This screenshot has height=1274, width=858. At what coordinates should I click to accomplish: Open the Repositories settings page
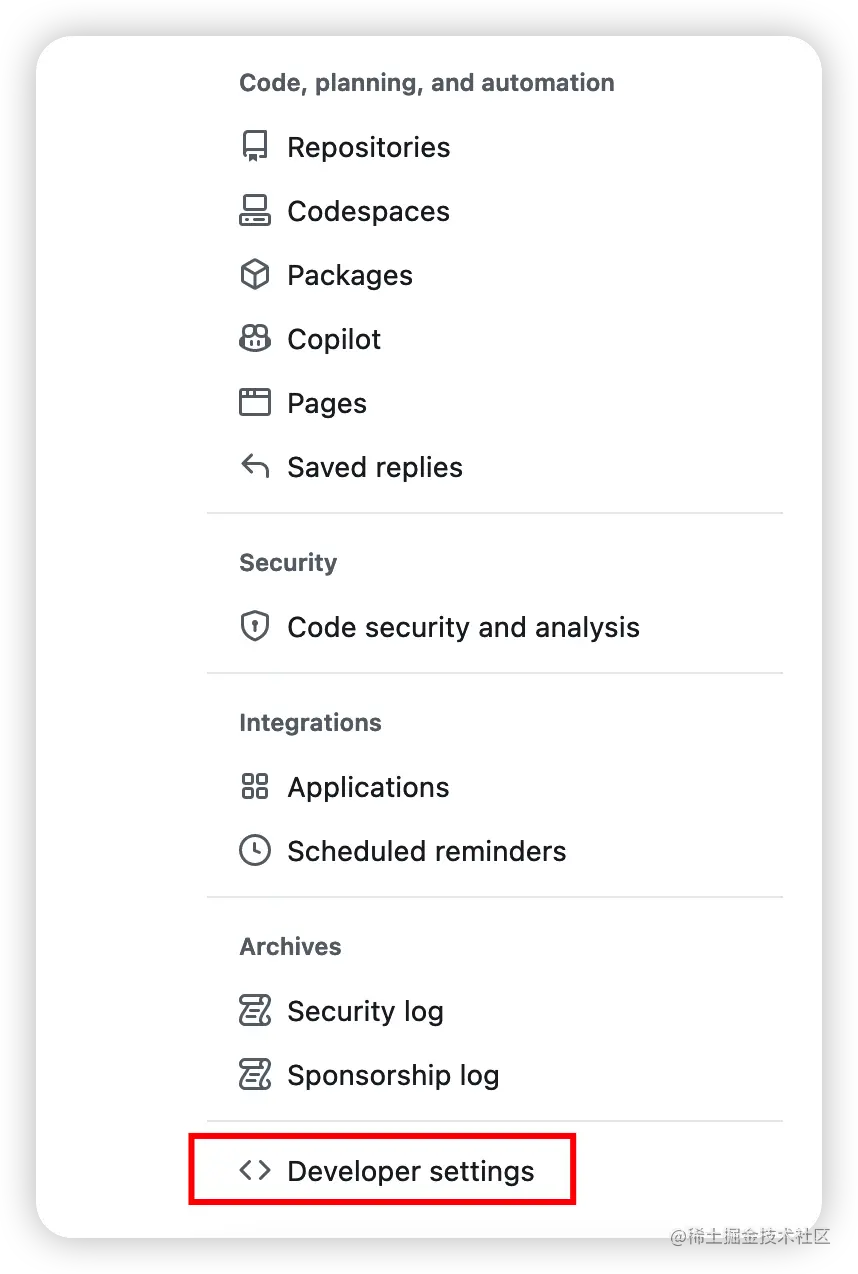coord(368,147)
